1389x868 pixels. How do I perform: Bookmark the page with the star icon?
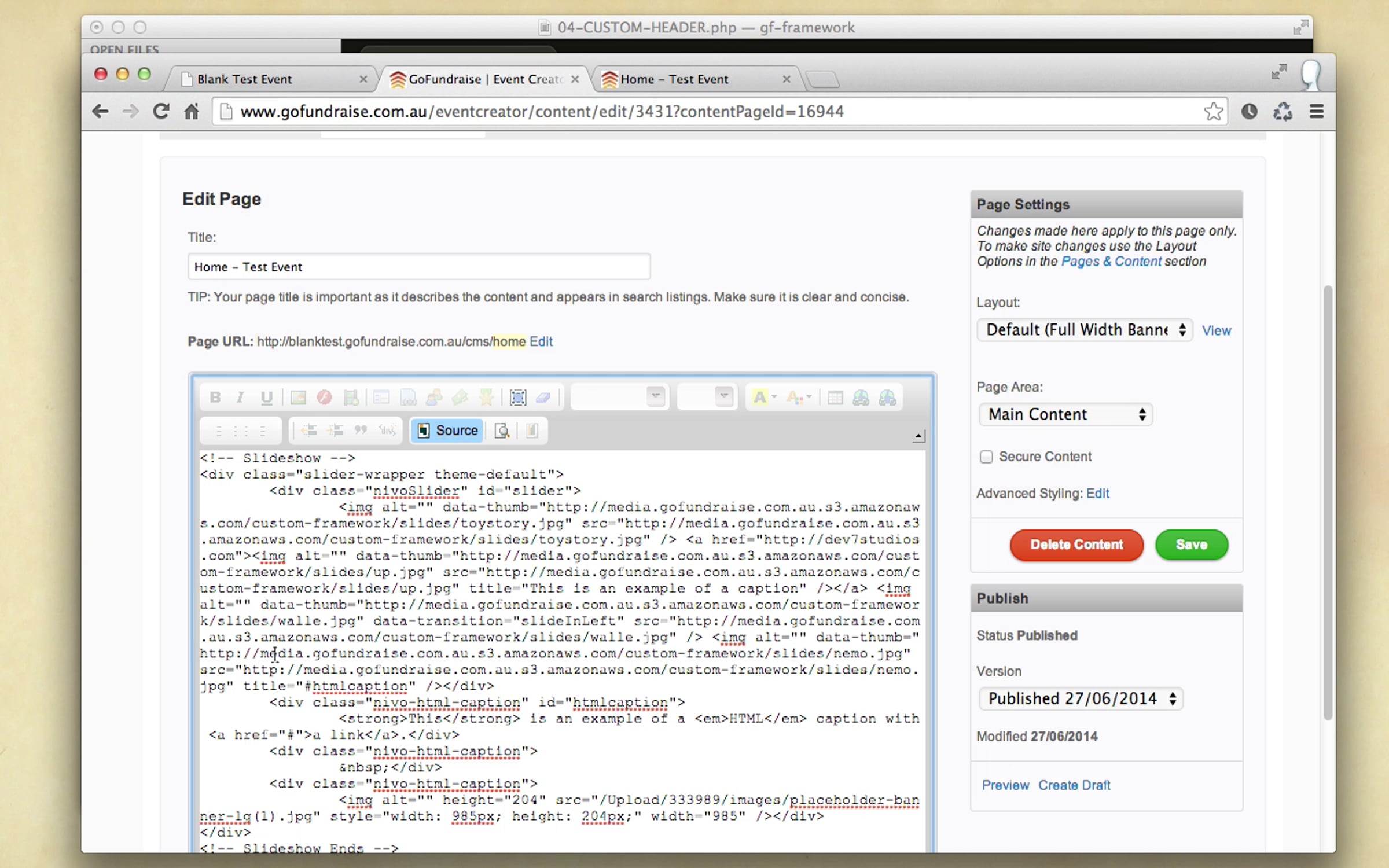coord(1213,111)
